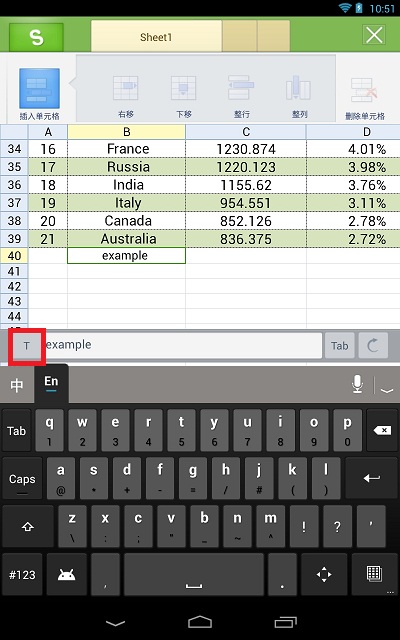Viewport: 400px width, 640px height.
Task: Collapse the keyboard with the chevron
Action: [387, 391]
